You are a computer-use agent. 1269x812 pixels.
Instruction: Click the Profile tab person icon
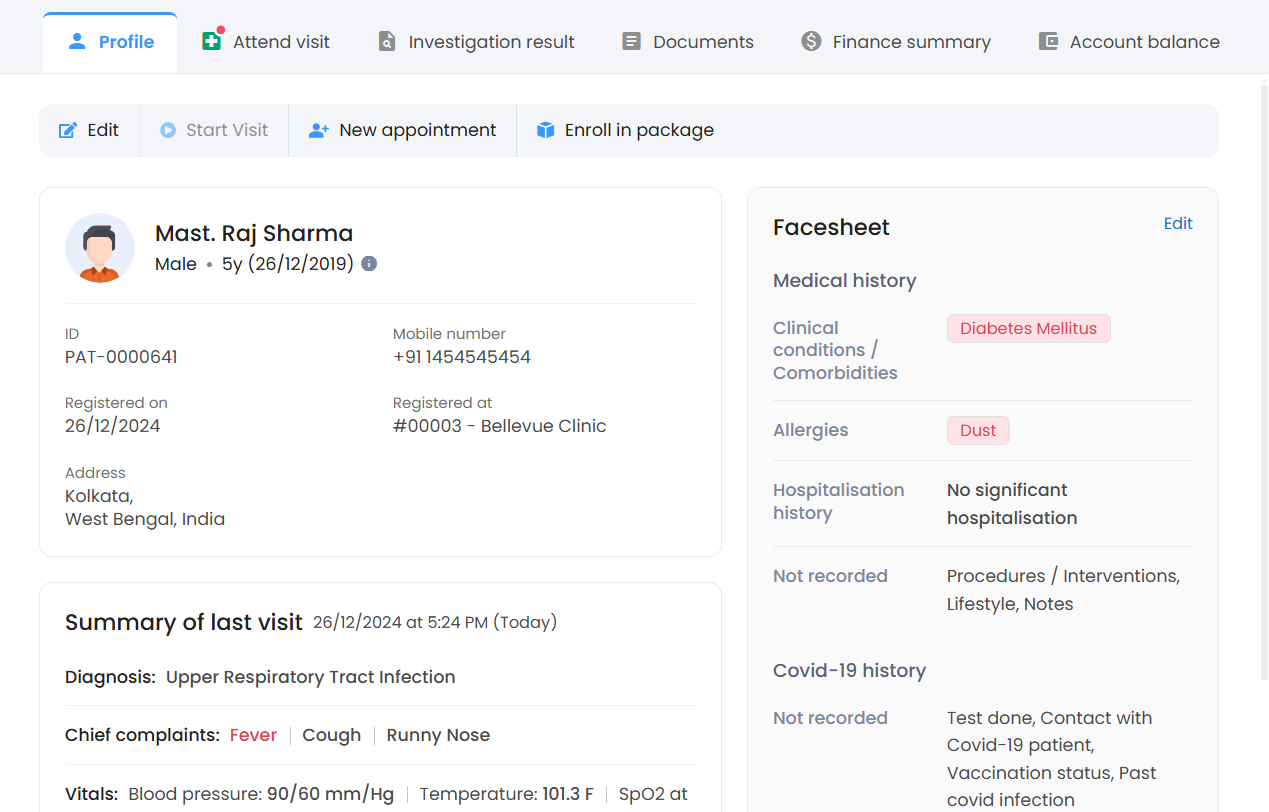coord(77,42)
